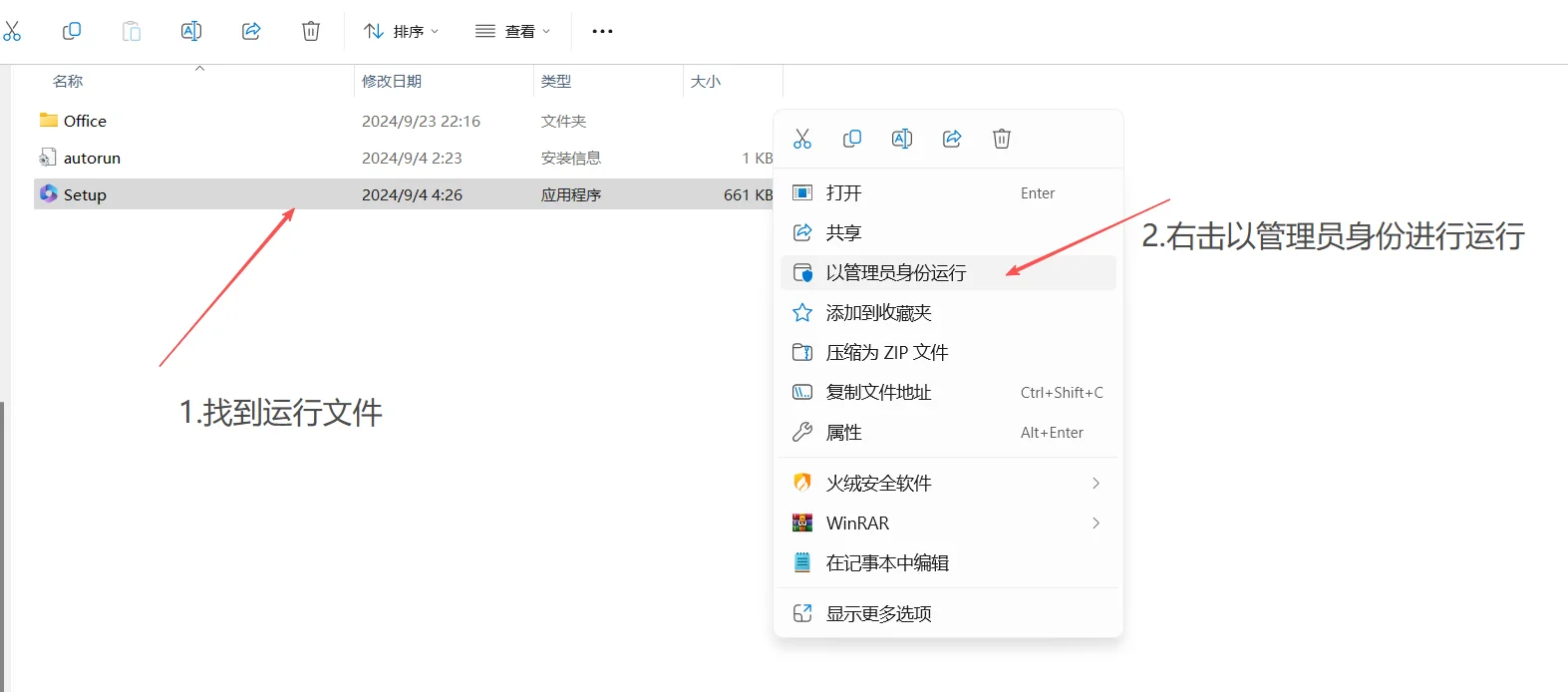Click Copy icon in the context menu

(x=852, y=139)
